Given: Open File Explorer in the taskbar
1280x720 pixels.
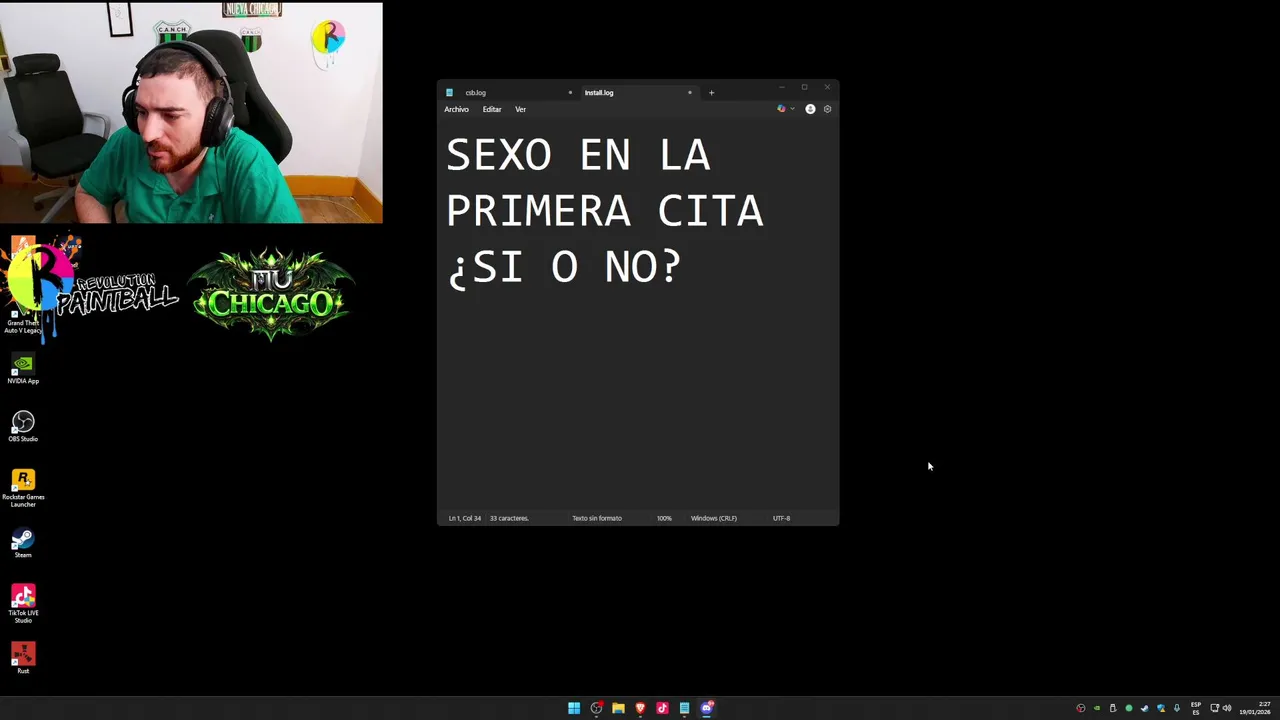Looking at the screenshot, I should (618, 708).
